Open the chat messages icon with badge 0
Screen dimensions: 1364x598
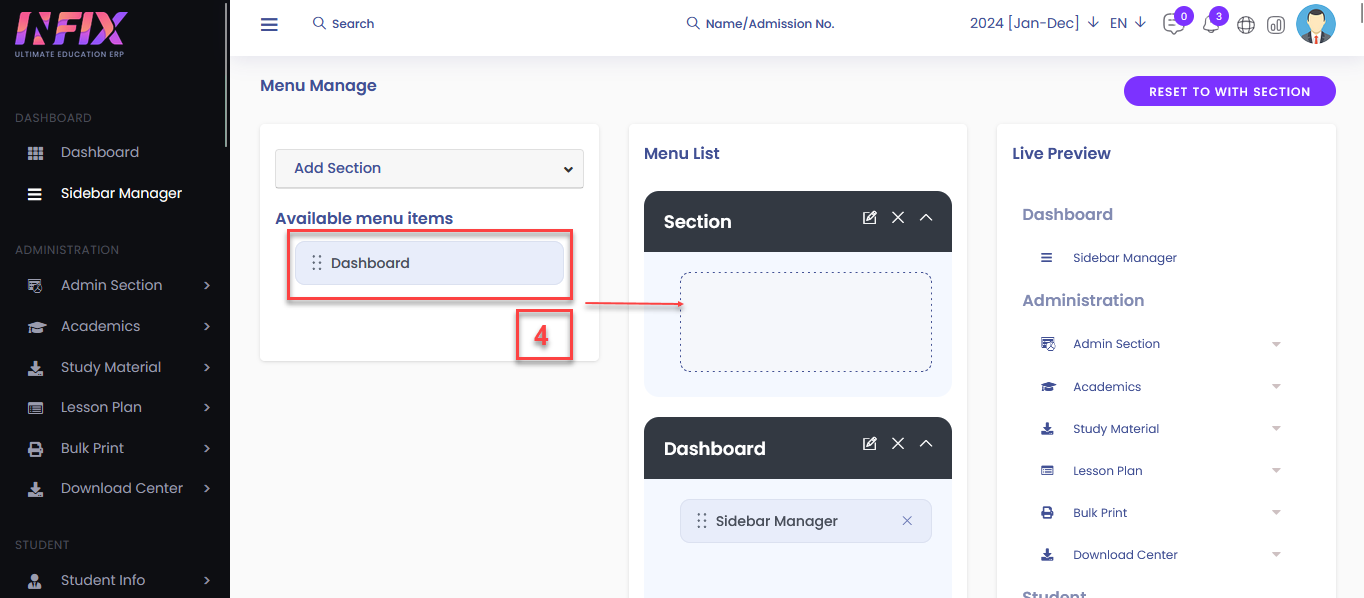[1174, 25]
